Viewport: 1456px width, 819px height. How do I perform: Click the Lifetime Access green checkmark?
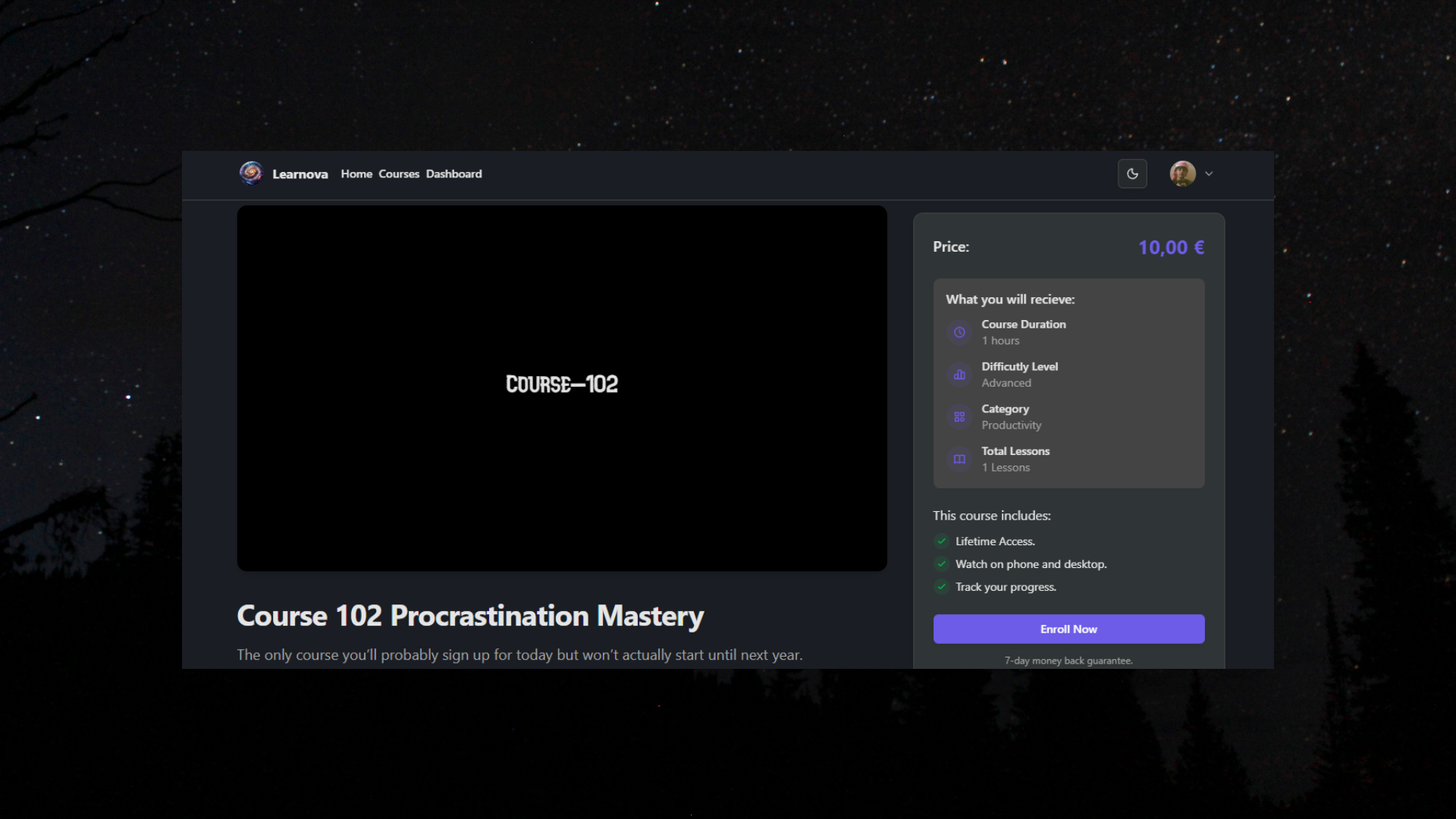(x=941, y=541)
